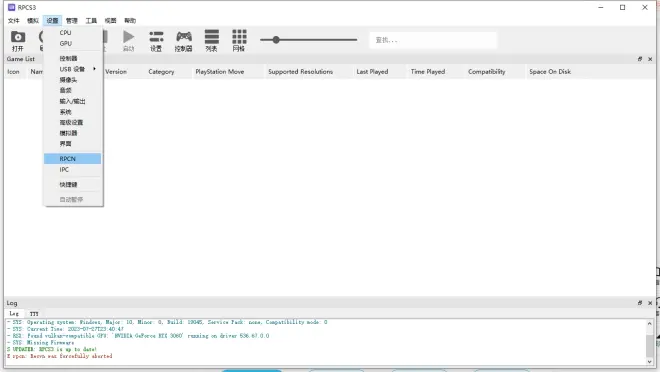The width and height of the screenshot is (660, 372).
Task: Sort by the Version column header
Action: pyautogui.click(x=116, y=72)
